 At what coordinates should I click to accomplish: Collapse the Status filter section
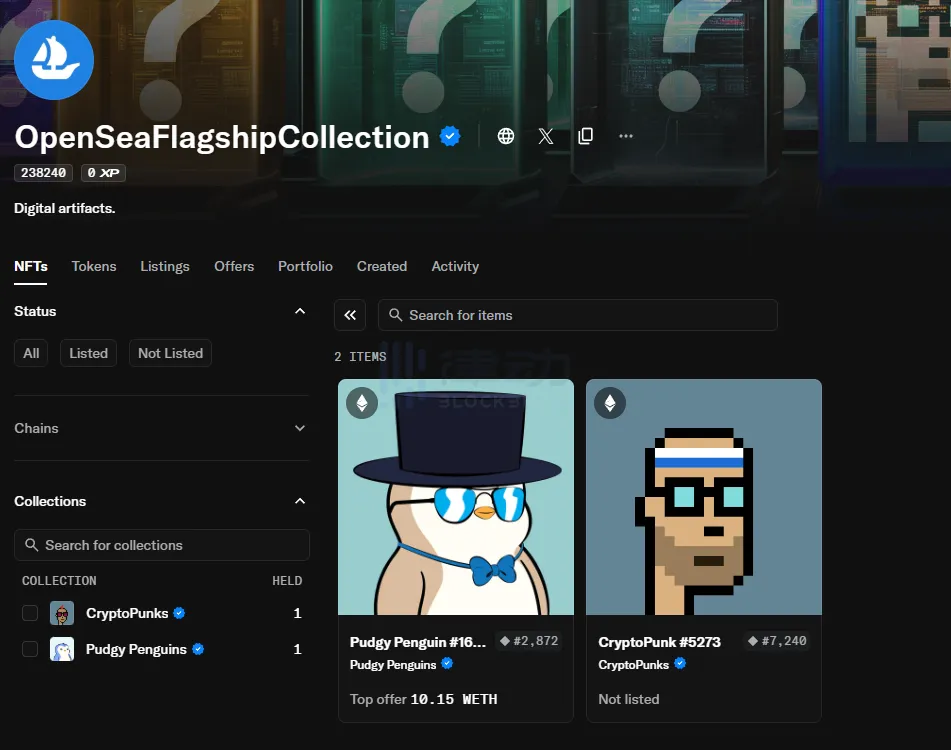[x=300, y=311]
